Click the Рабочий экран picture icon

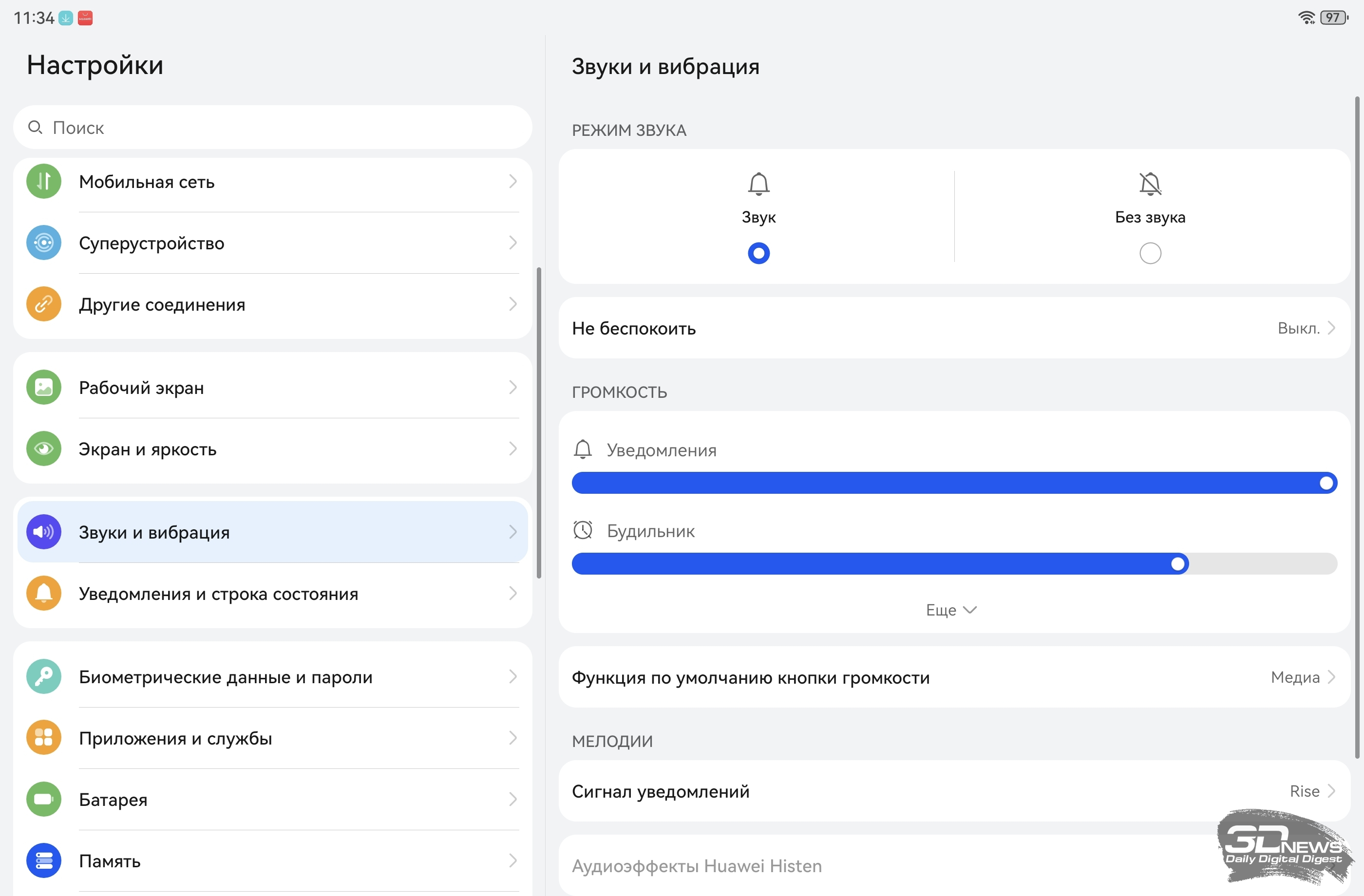point(43,388)
